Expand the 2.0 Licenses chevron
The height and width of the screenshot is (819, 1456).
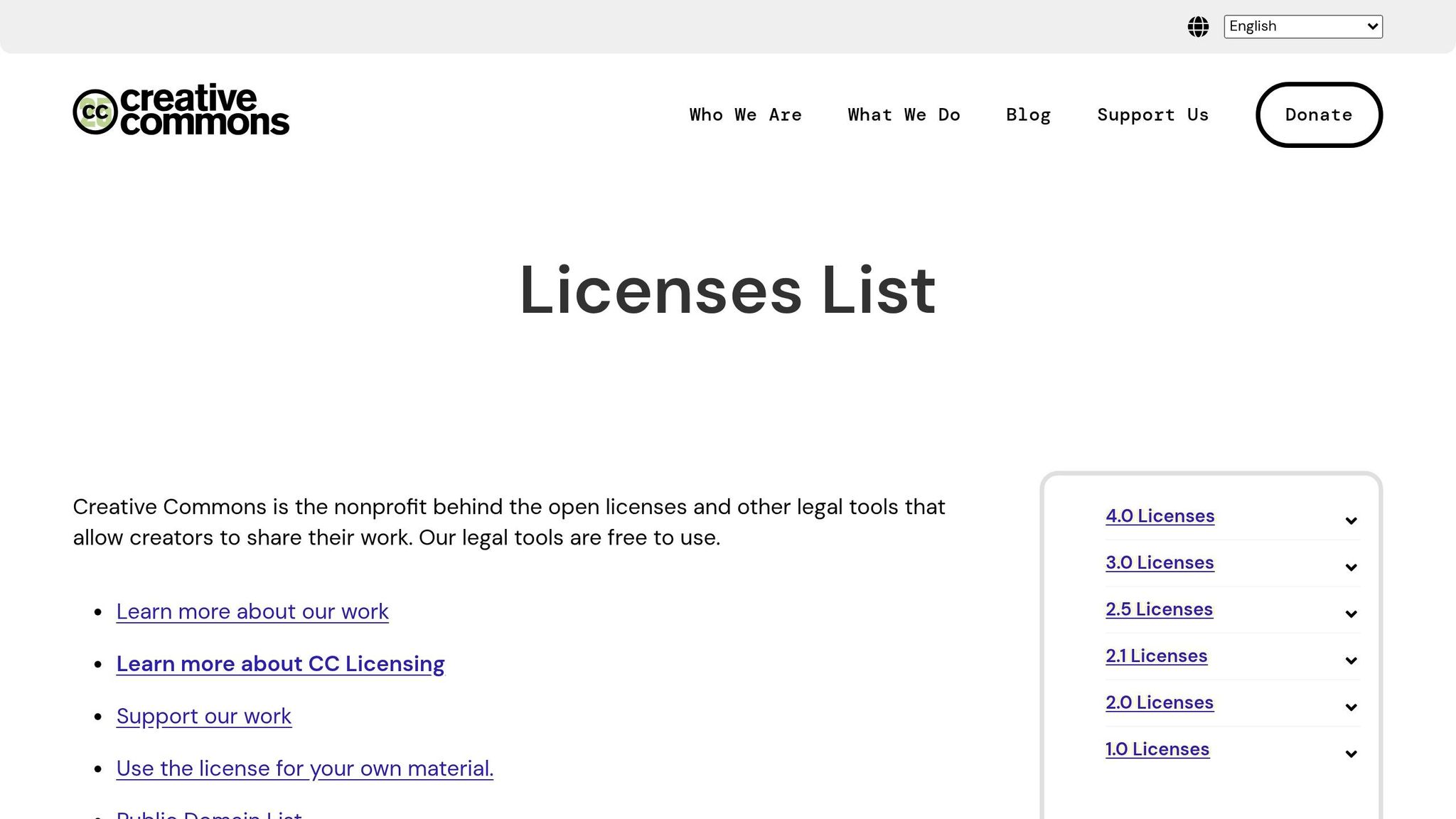click(x=1351, y=707)
